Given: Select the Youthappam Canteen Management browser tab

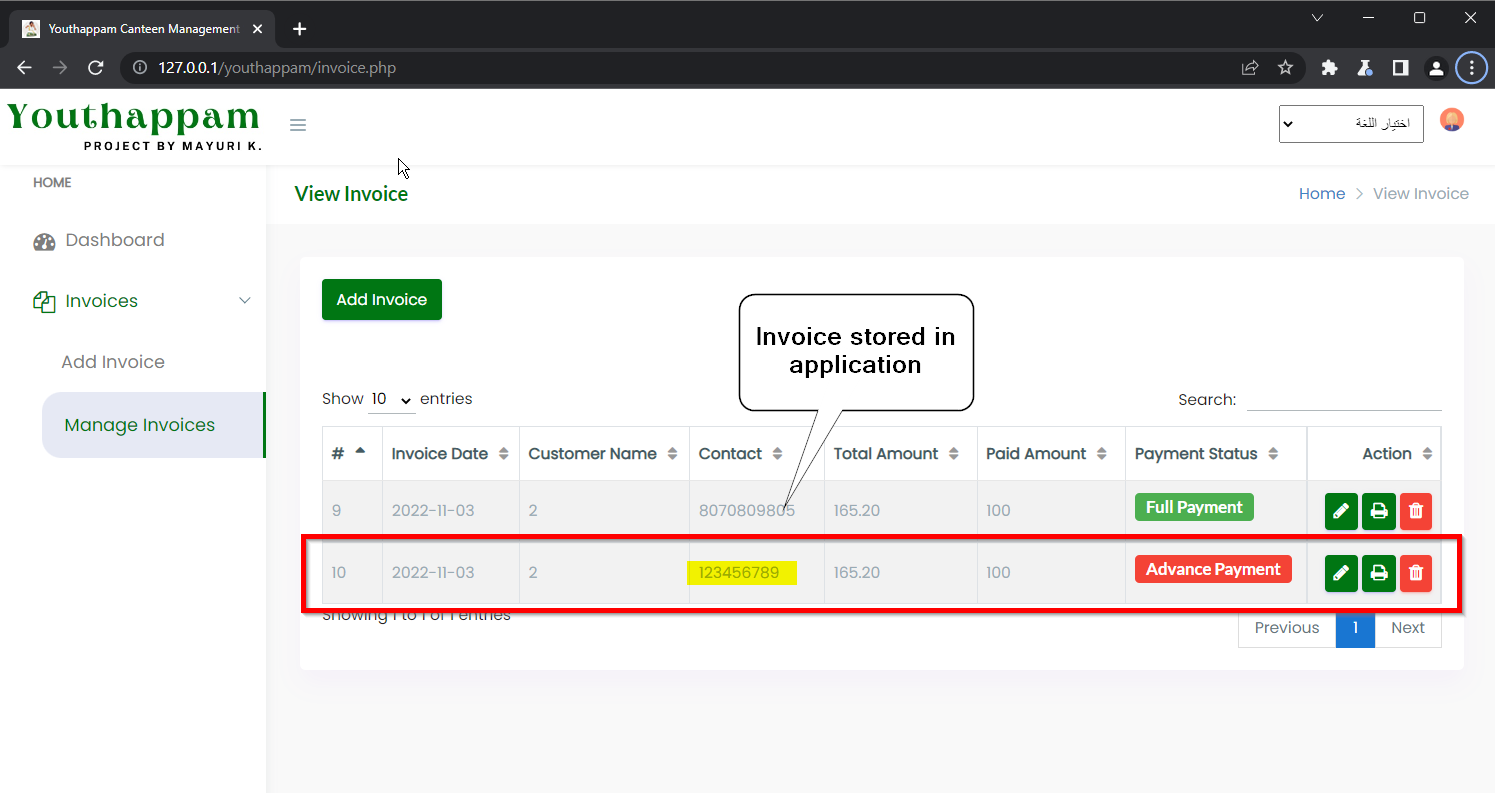Looking at the screenshot, I should (140, 29).
